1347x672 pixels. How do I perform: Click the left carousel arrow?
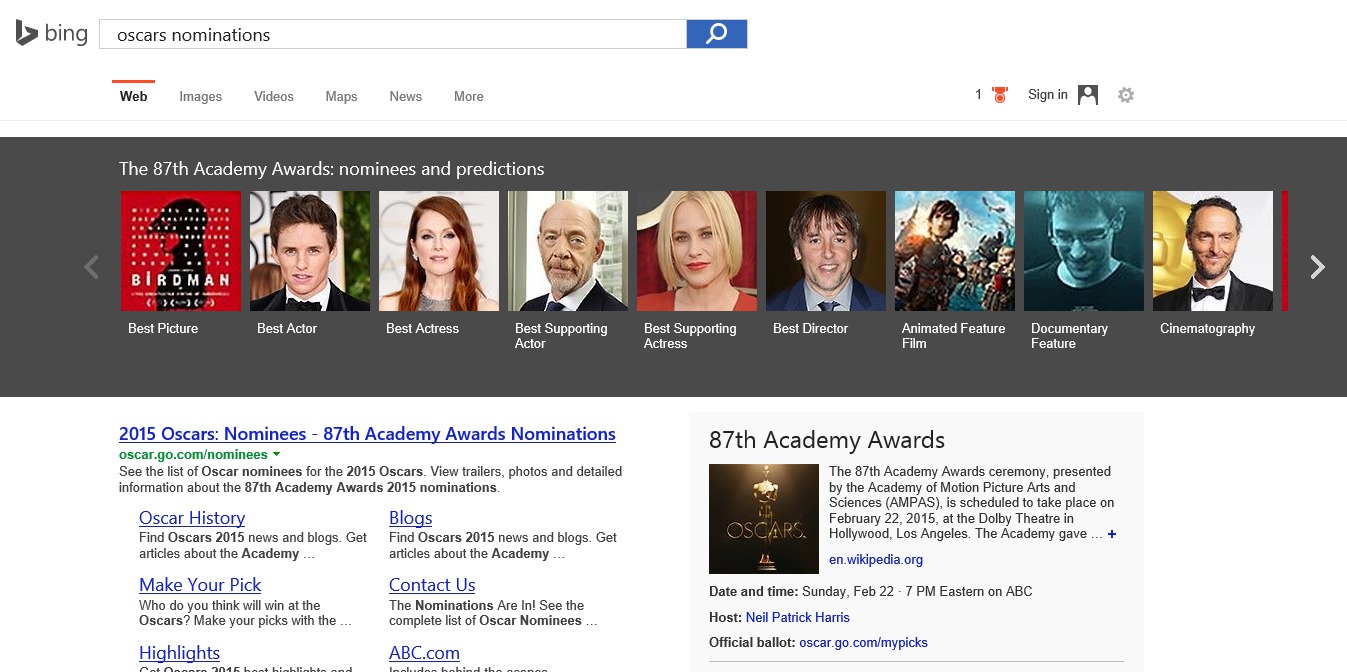[90, 267]
